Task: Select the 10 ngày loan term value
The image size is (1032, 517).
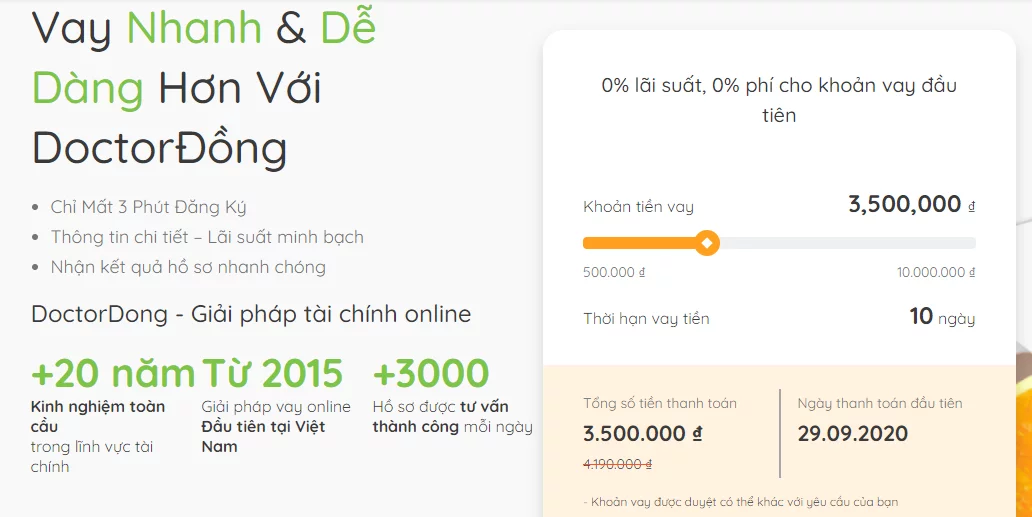Action: (942, 317)
